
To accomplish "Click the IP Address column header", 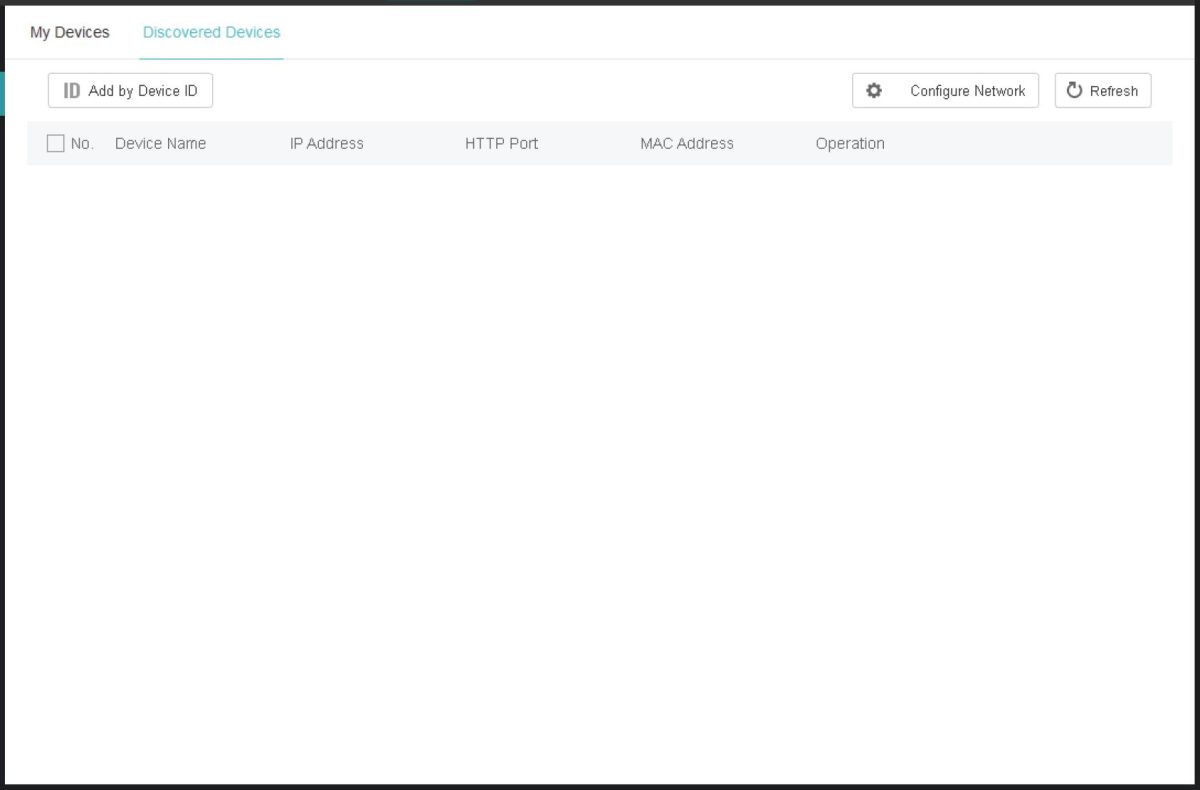I will point(326,143).
